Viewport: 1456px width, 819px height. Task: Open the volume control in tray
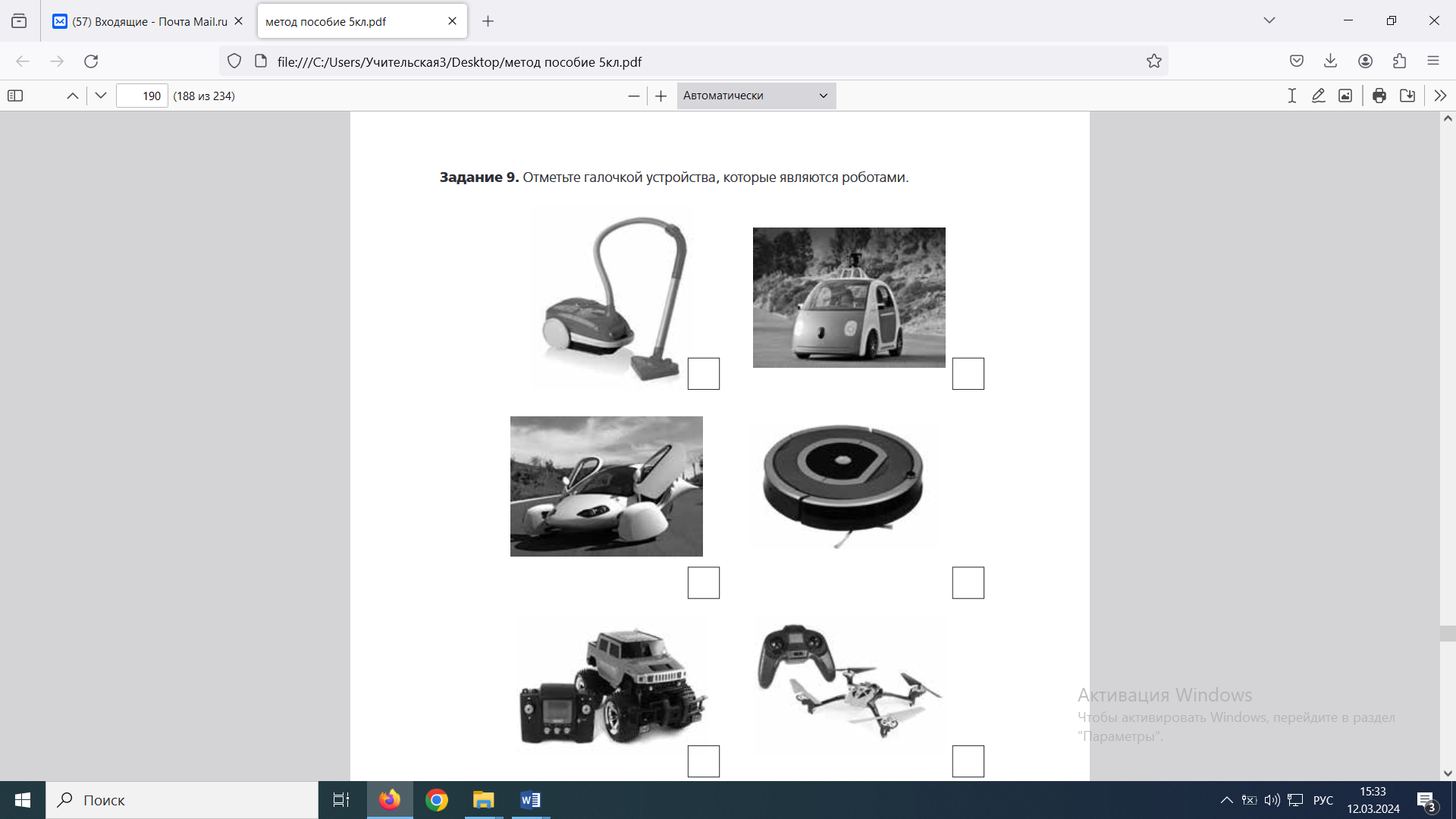[x=1272, y=800]
